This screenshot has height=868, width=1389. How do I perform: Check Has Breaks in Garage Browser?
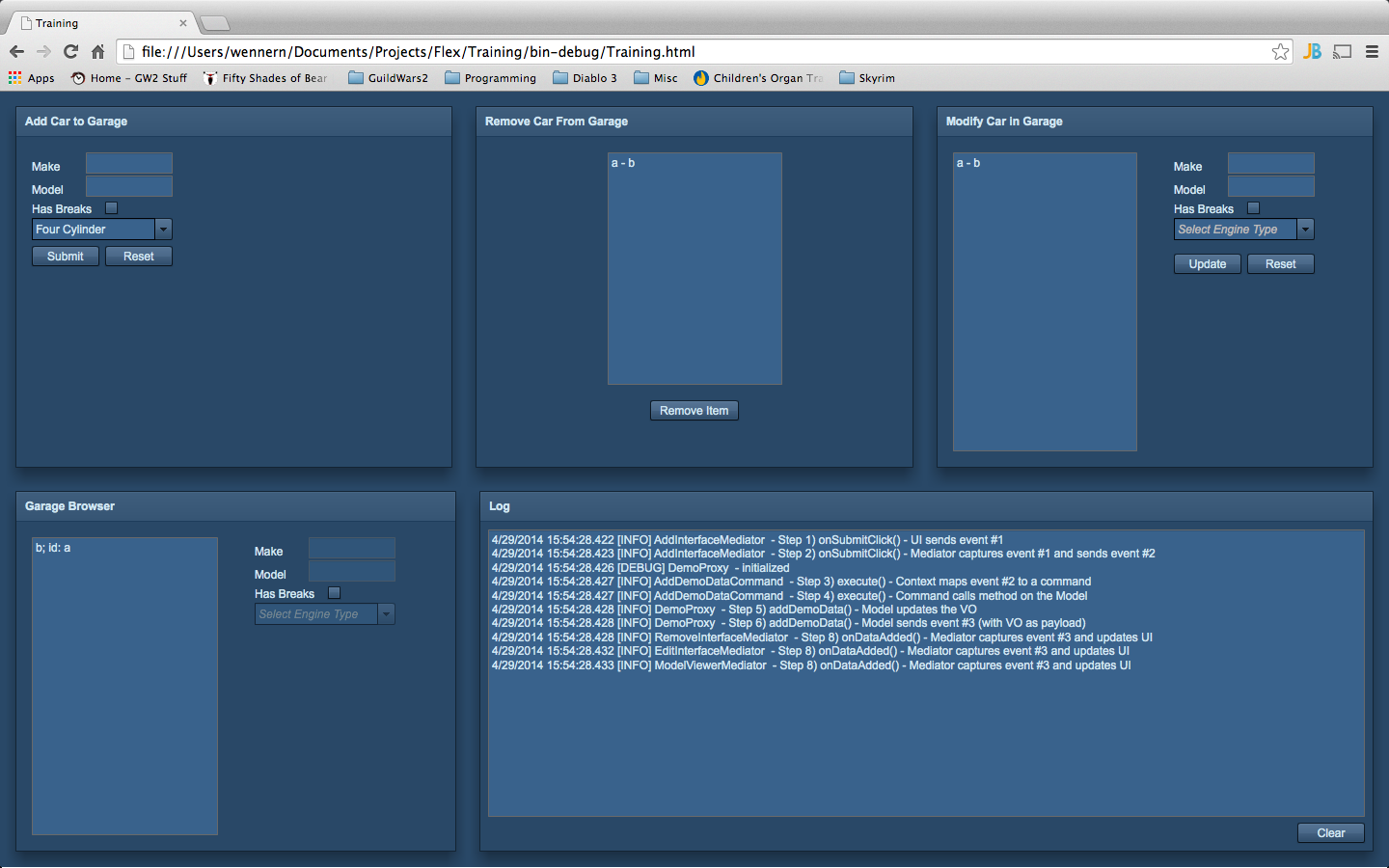[334, 593]
